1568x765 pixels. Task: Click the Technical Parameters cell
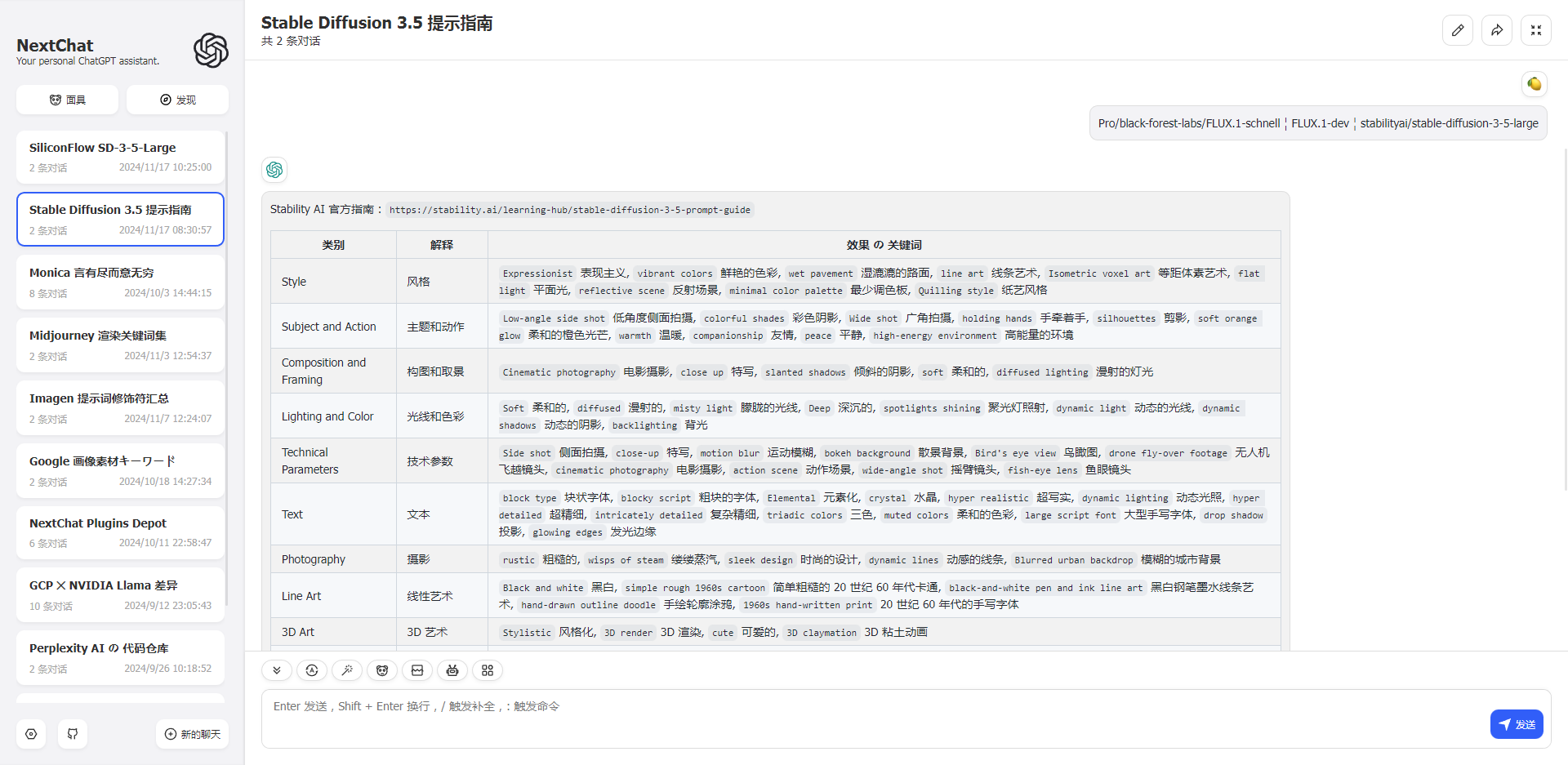[333, 461]
